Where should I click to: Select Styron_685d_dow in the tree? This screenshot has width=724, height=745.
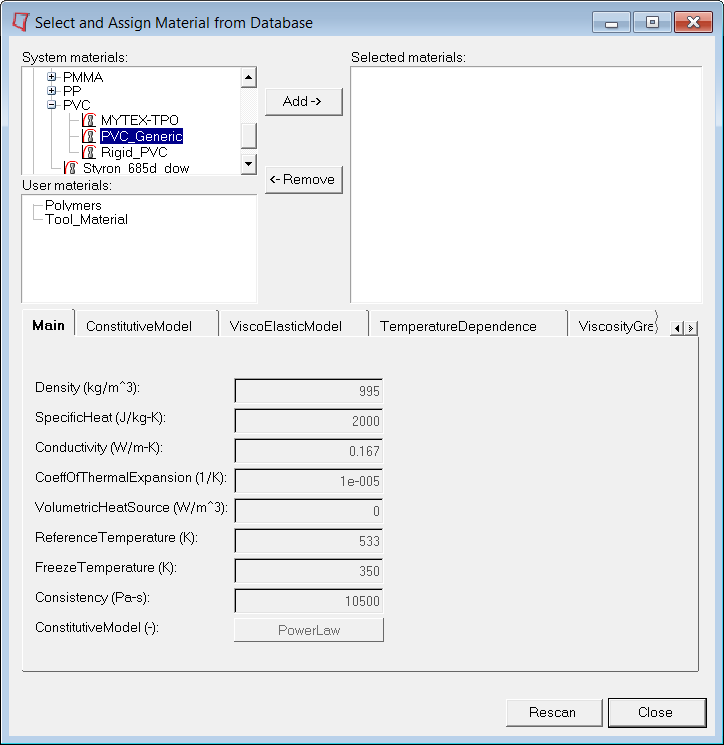pos(136,168)
